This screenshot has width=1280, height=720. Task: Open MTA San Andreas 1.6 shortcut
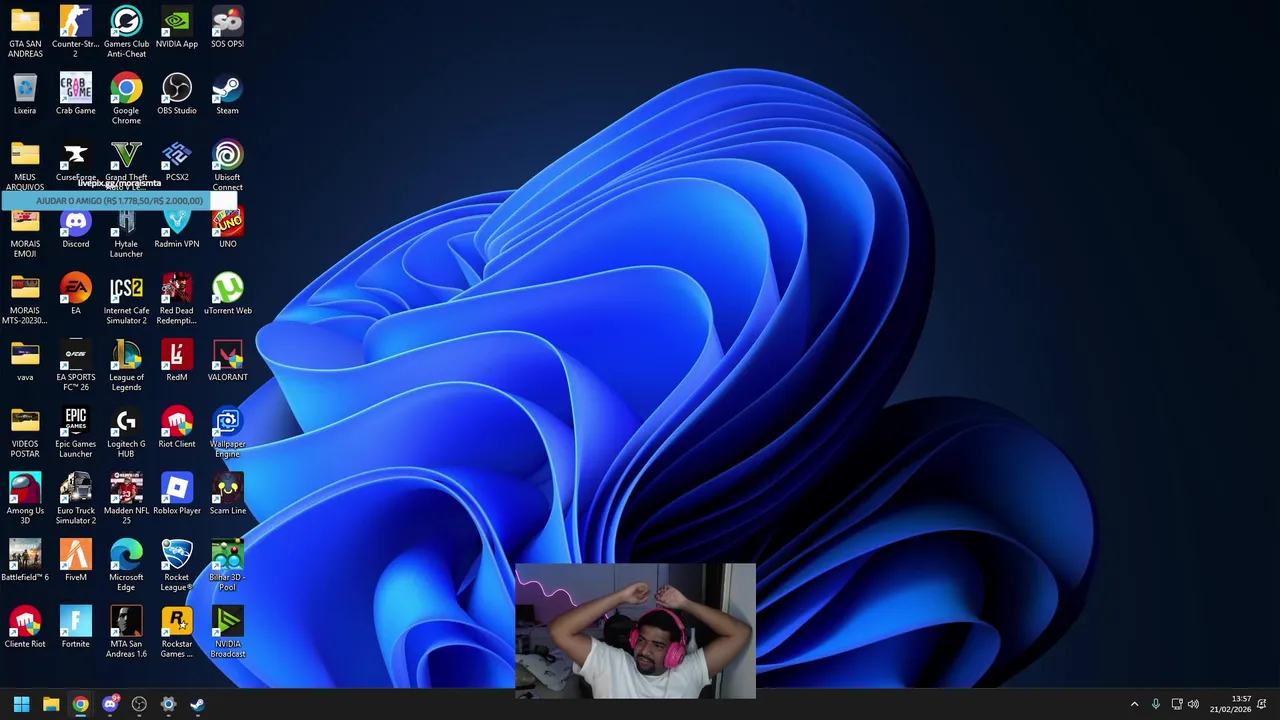126,633
